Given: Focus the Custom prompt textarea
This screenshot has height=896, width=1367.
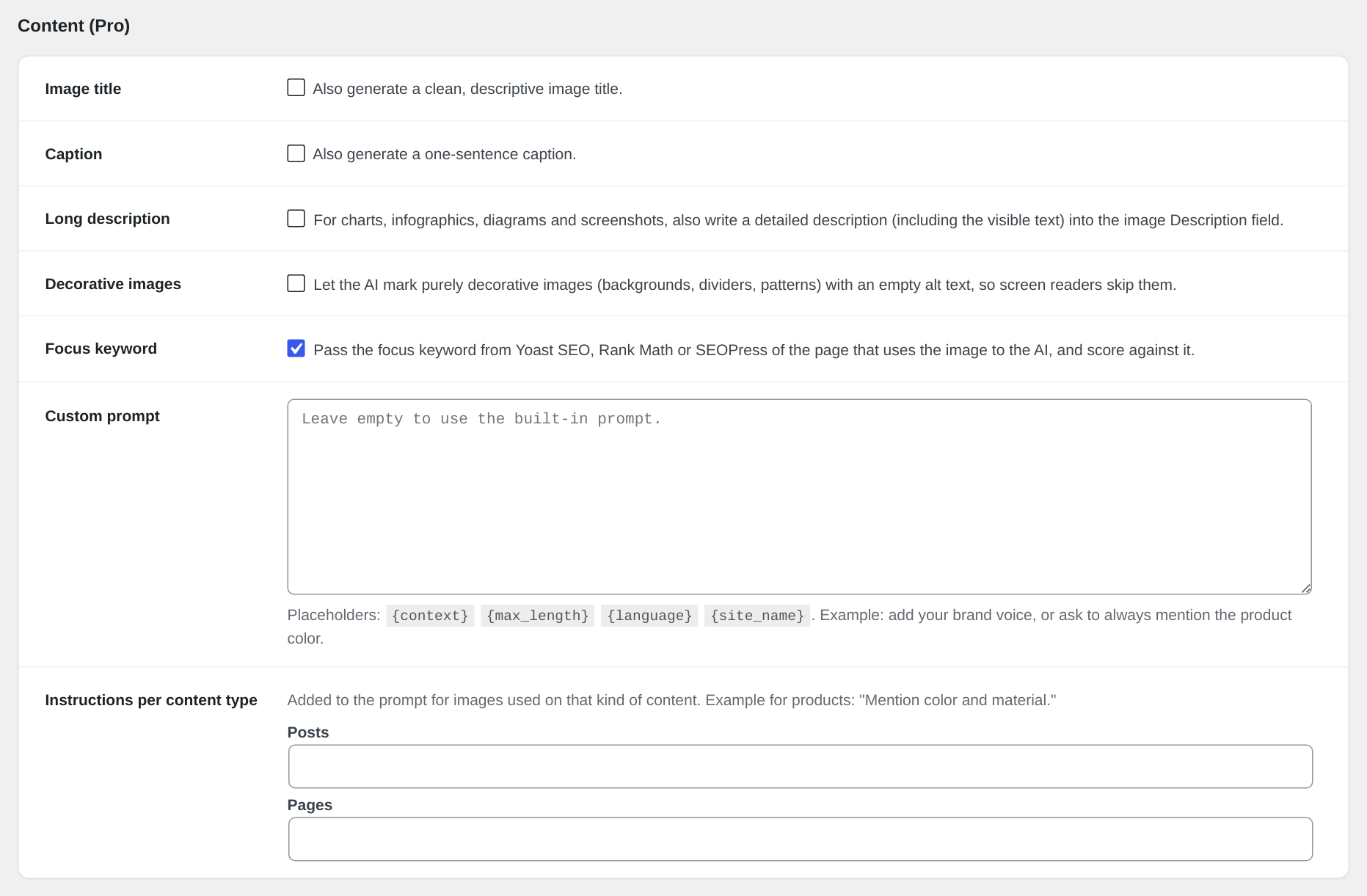Looking at the screenshot, I should [799, 497].
